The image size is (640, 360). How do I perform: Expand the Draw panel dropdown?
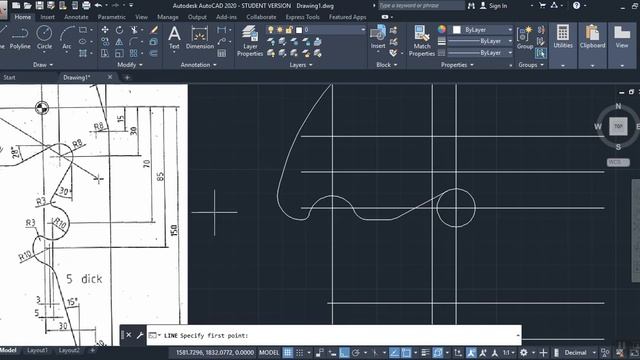click(43, 65)
